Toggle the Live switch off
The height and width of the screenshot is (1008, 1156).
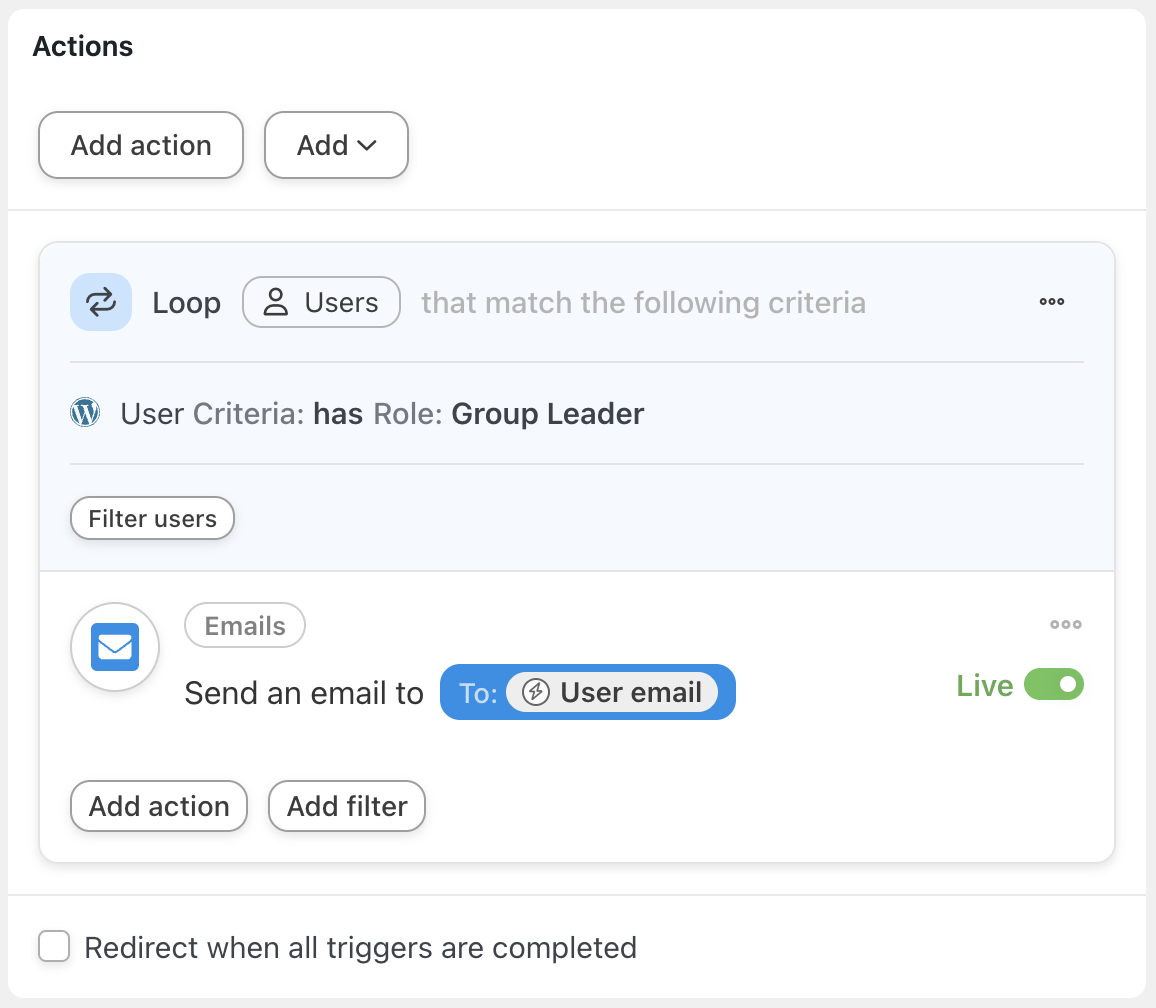coord(1054,685)
